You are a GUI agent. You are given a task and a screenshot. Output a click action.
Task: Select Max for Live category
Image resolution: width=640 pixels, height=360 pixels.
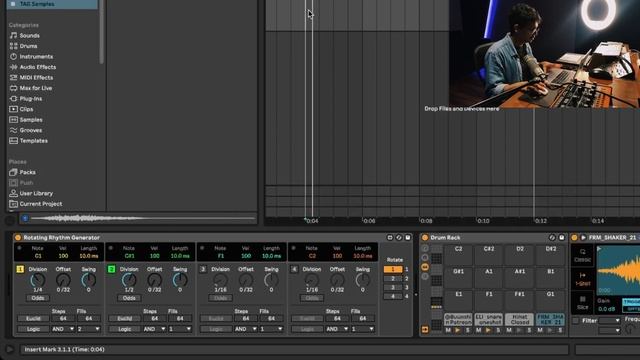36,88
